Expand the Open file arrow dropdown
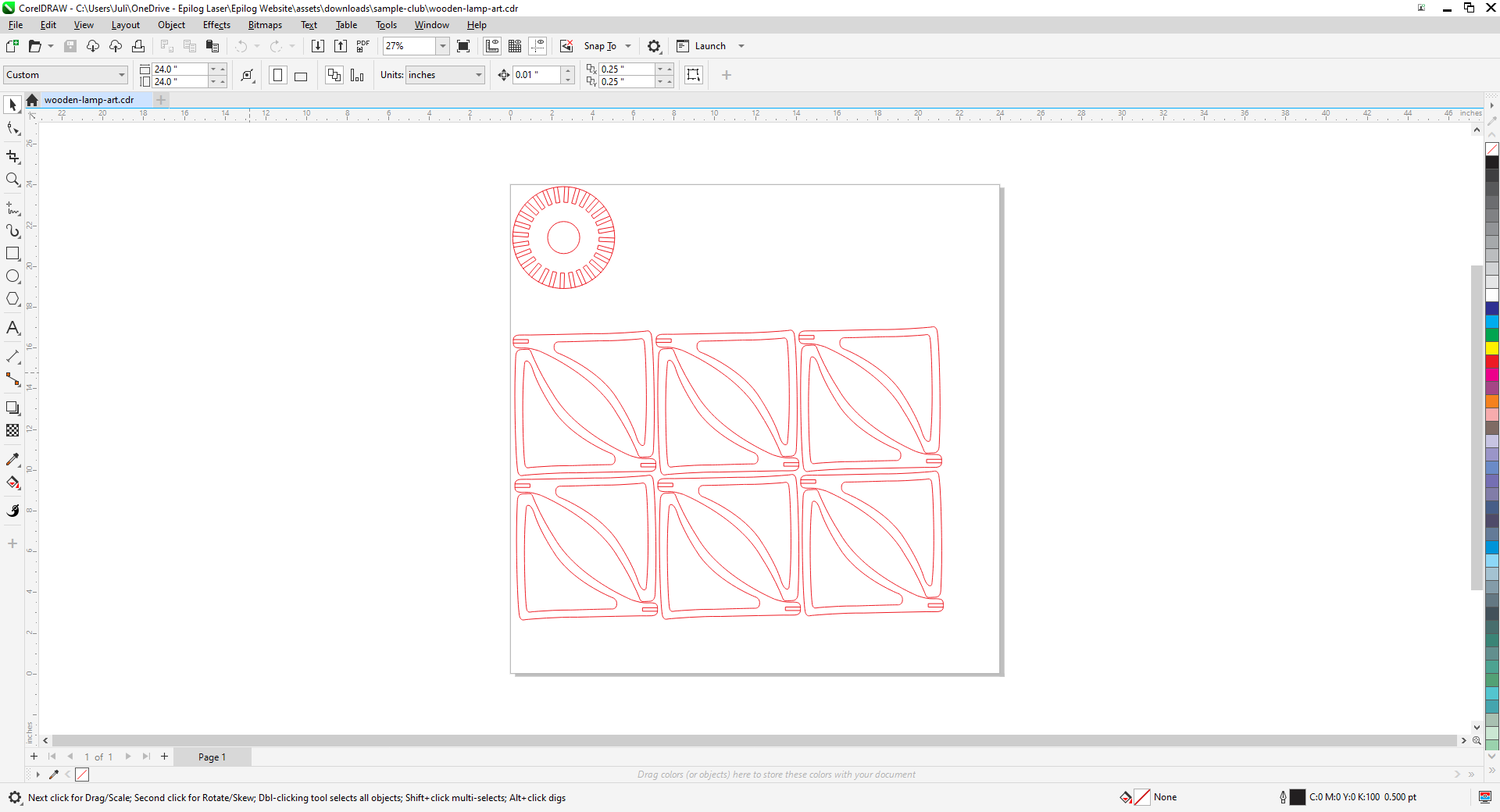 click(x=51, y=46)
